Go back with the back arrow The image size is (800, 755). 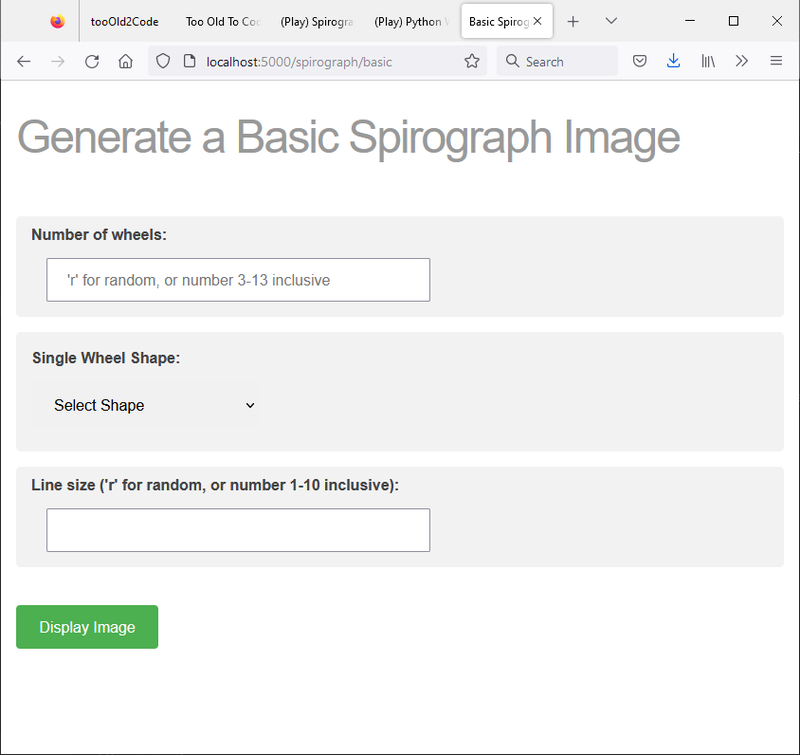point(23,62)
